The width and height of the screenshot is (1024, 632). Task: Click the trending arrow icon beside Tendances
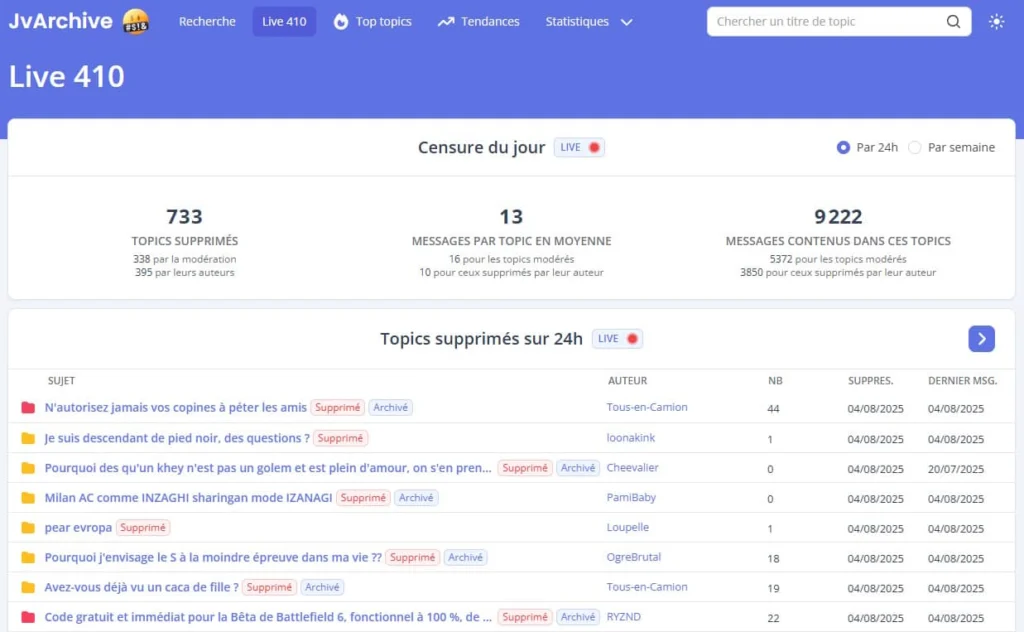coord(446,22)
